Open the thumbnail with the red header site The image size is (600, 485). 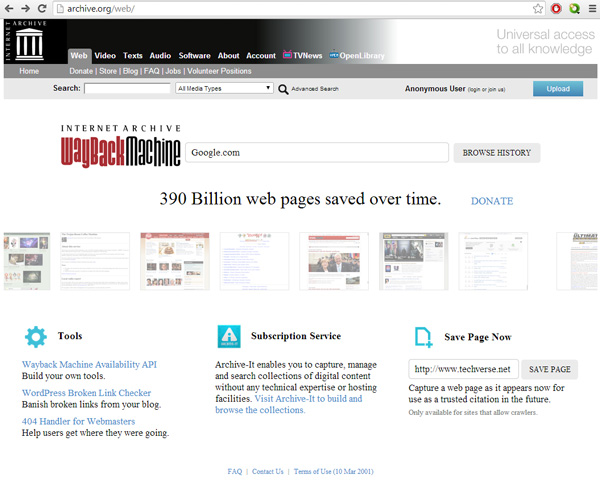[175, 261]
